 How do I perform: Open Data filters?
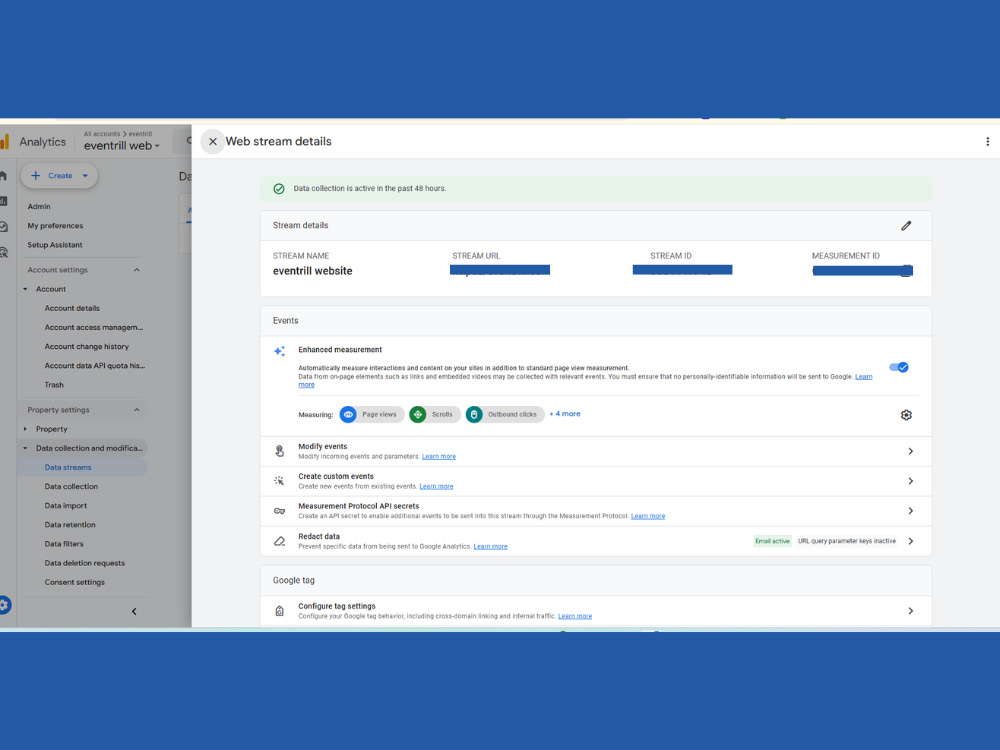[64, 544]
